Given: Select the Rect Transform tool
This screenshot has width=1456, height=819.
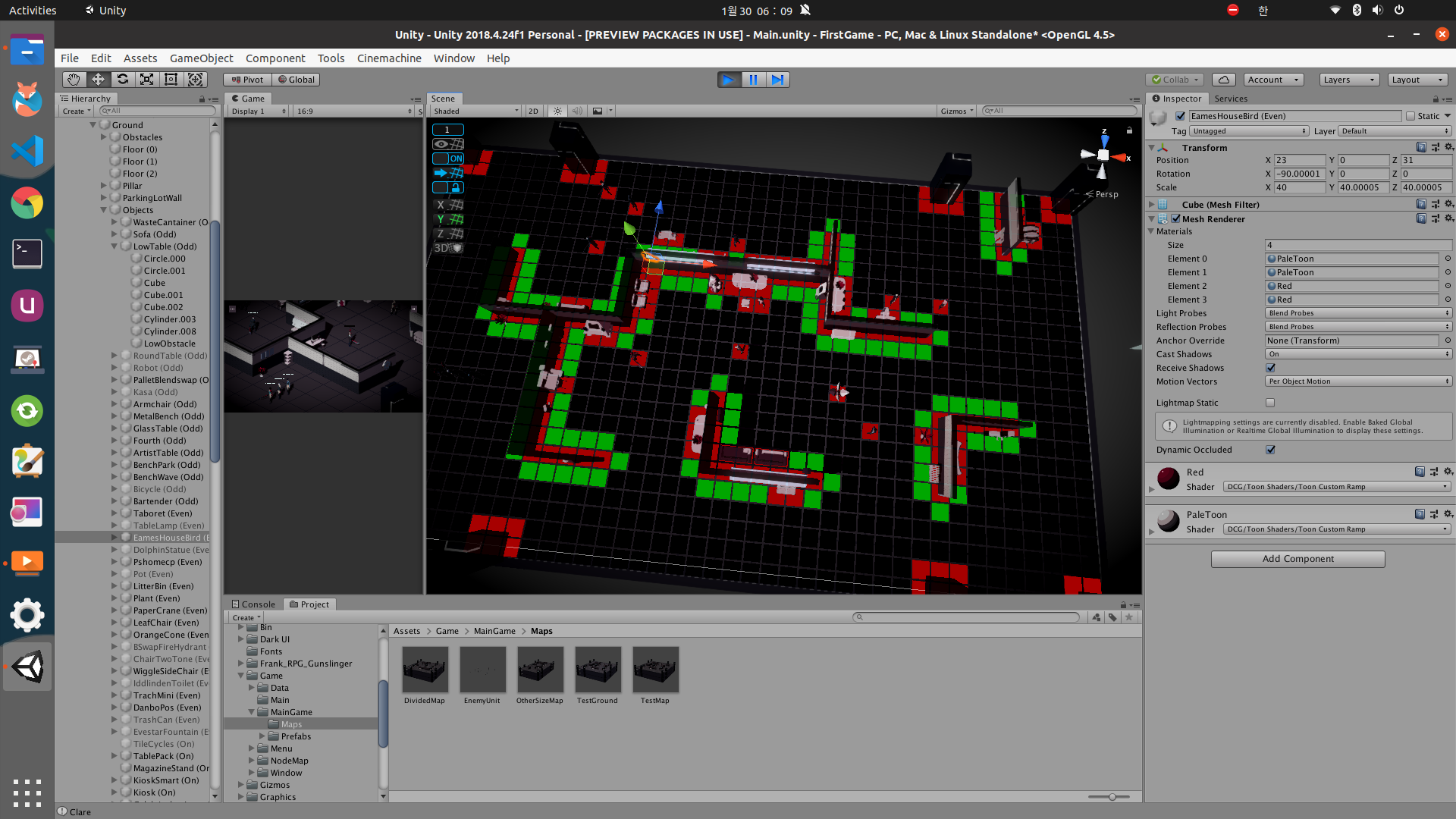Looking at the screenshot, I should click(x=171, y=80).
